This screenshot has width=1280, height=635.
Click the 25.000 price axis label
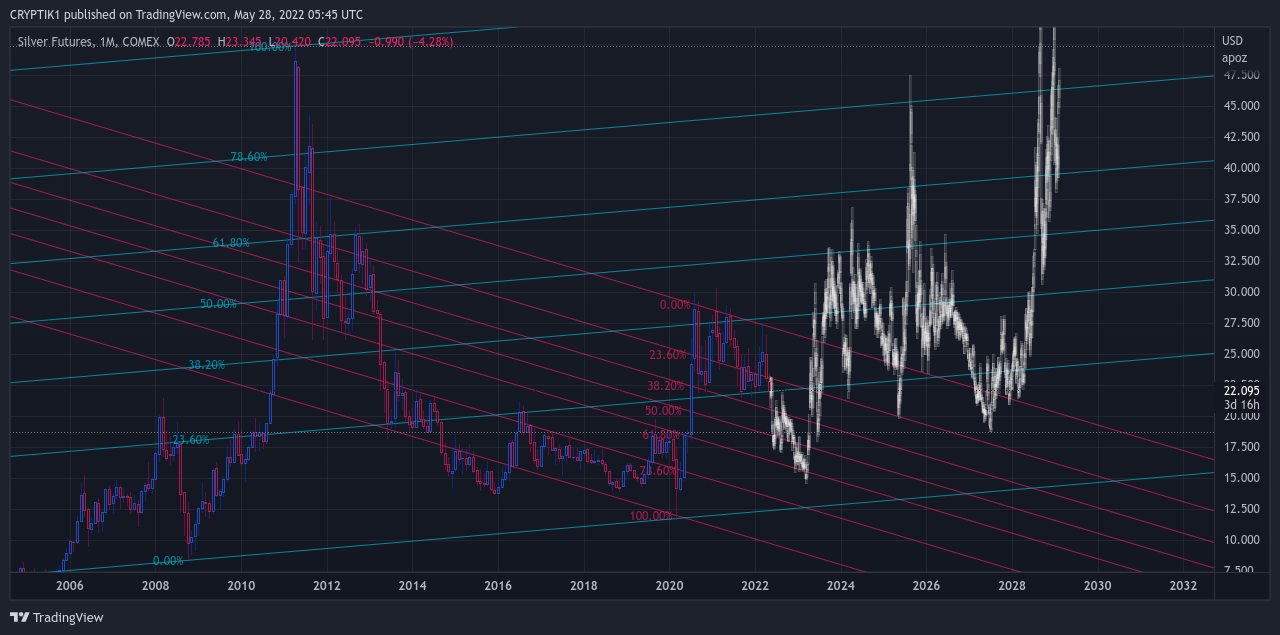tap(1240, 353)
